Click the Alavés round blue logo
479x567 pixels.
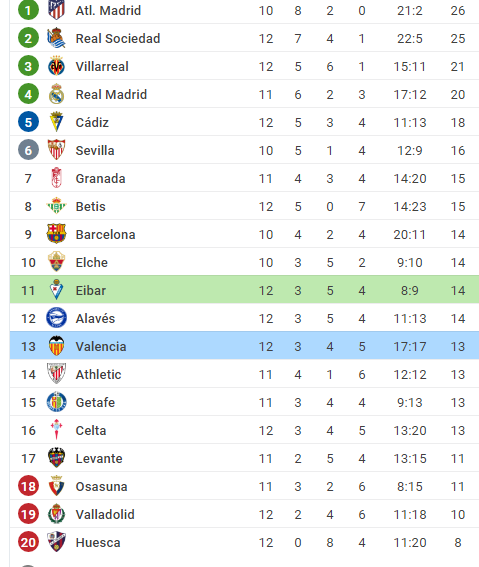[x=56, y=318]
